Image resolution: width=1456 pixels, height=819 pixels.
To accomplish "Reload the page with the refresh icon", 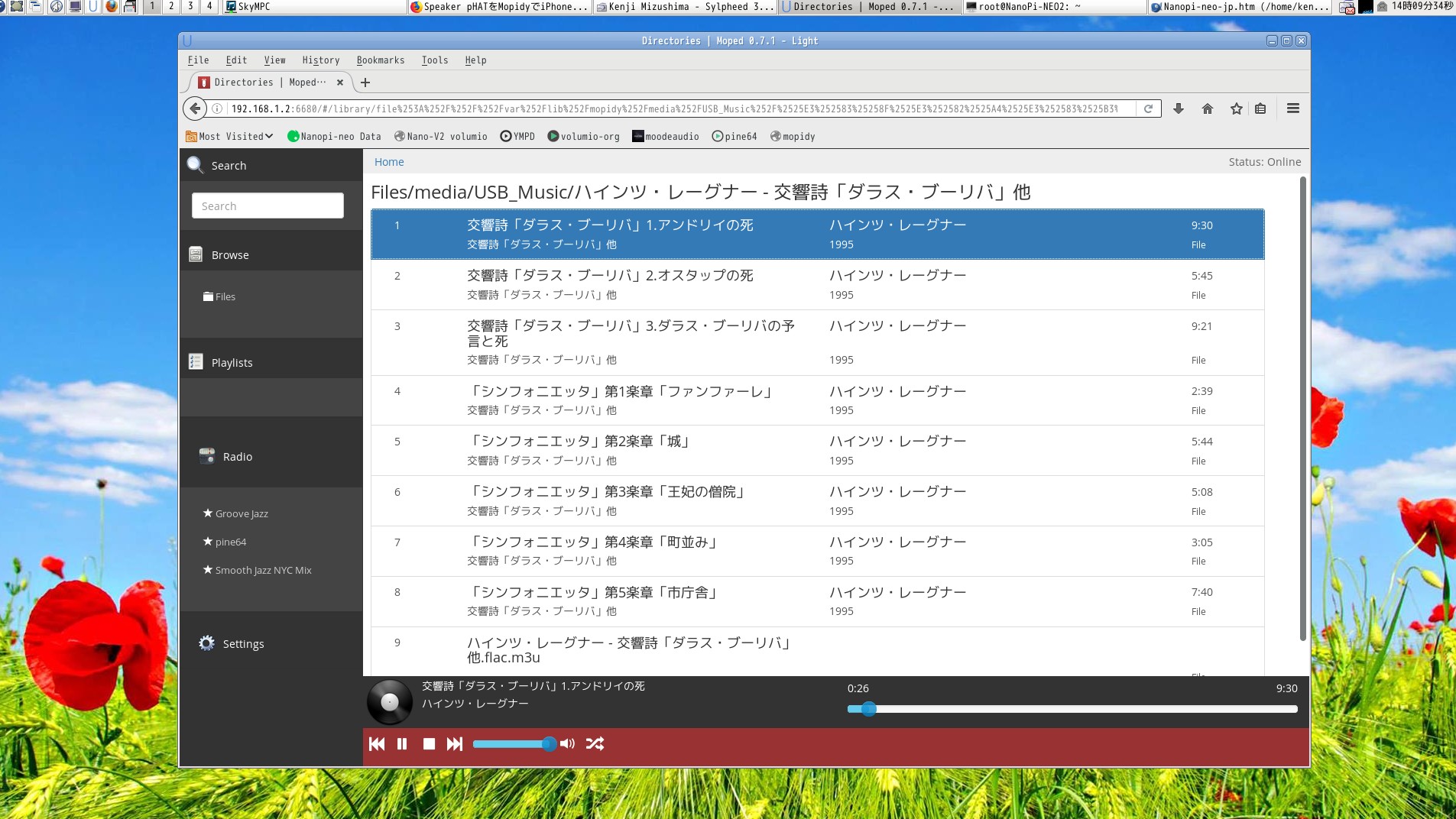I will [x=1147, y=108].
